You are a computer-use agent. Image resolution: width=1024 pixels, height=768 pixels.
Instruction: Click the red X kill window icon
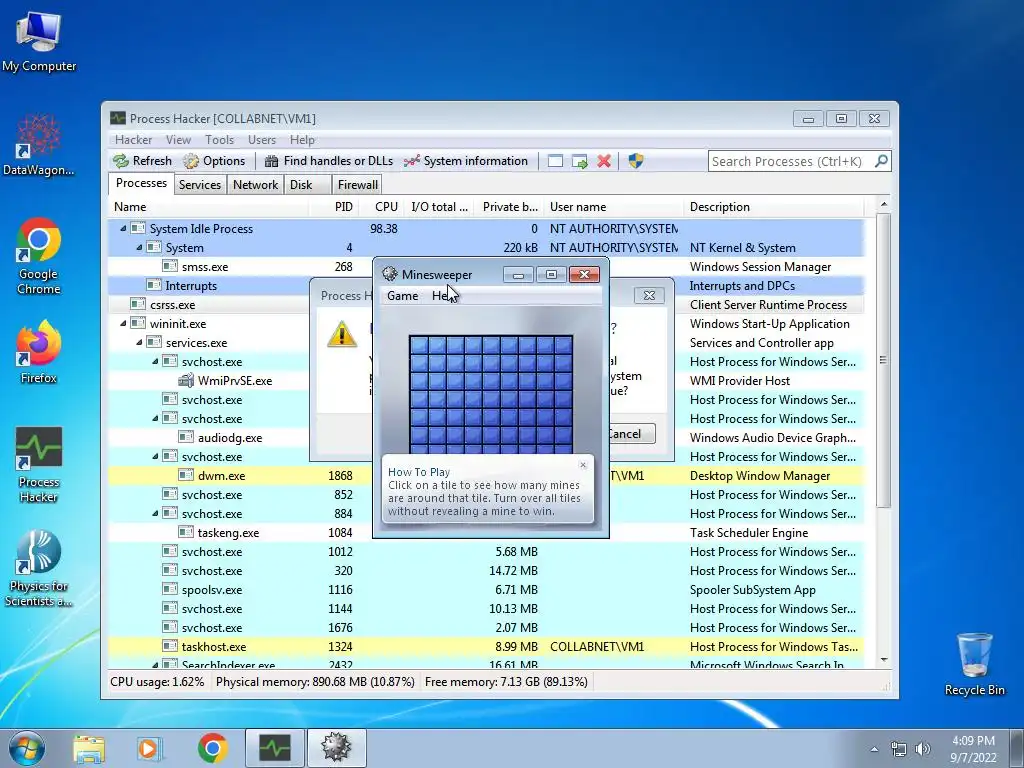point(604,161)
